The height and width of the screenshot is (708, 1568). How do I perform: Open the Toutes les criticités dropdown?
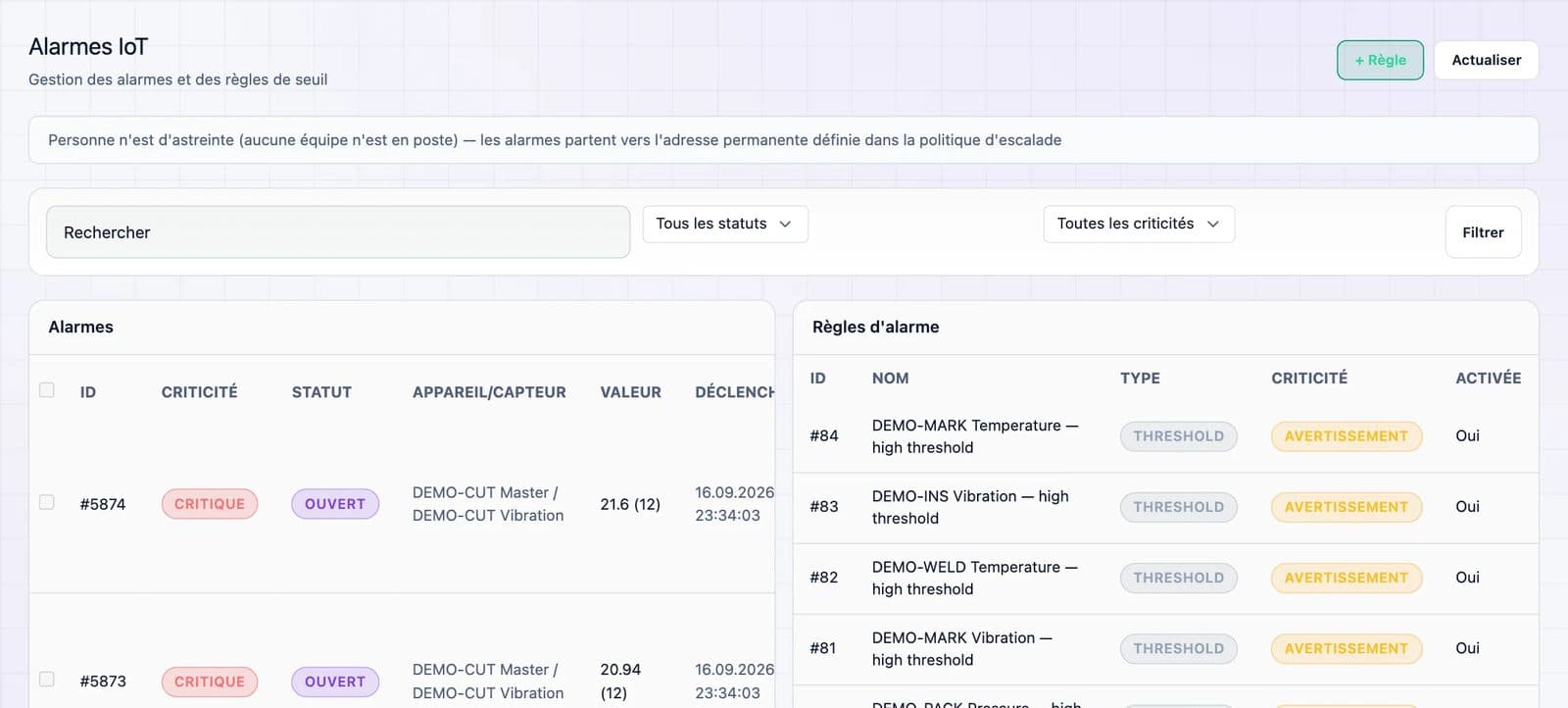pos(1139,224)
